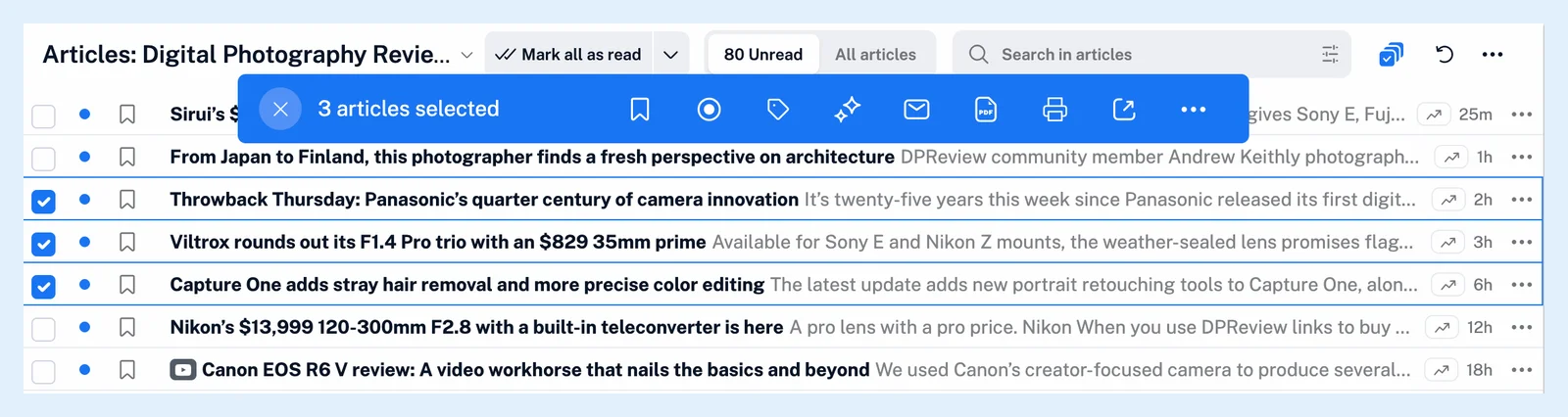Toggle unread dot on Capture One article

tap(85, 285)
